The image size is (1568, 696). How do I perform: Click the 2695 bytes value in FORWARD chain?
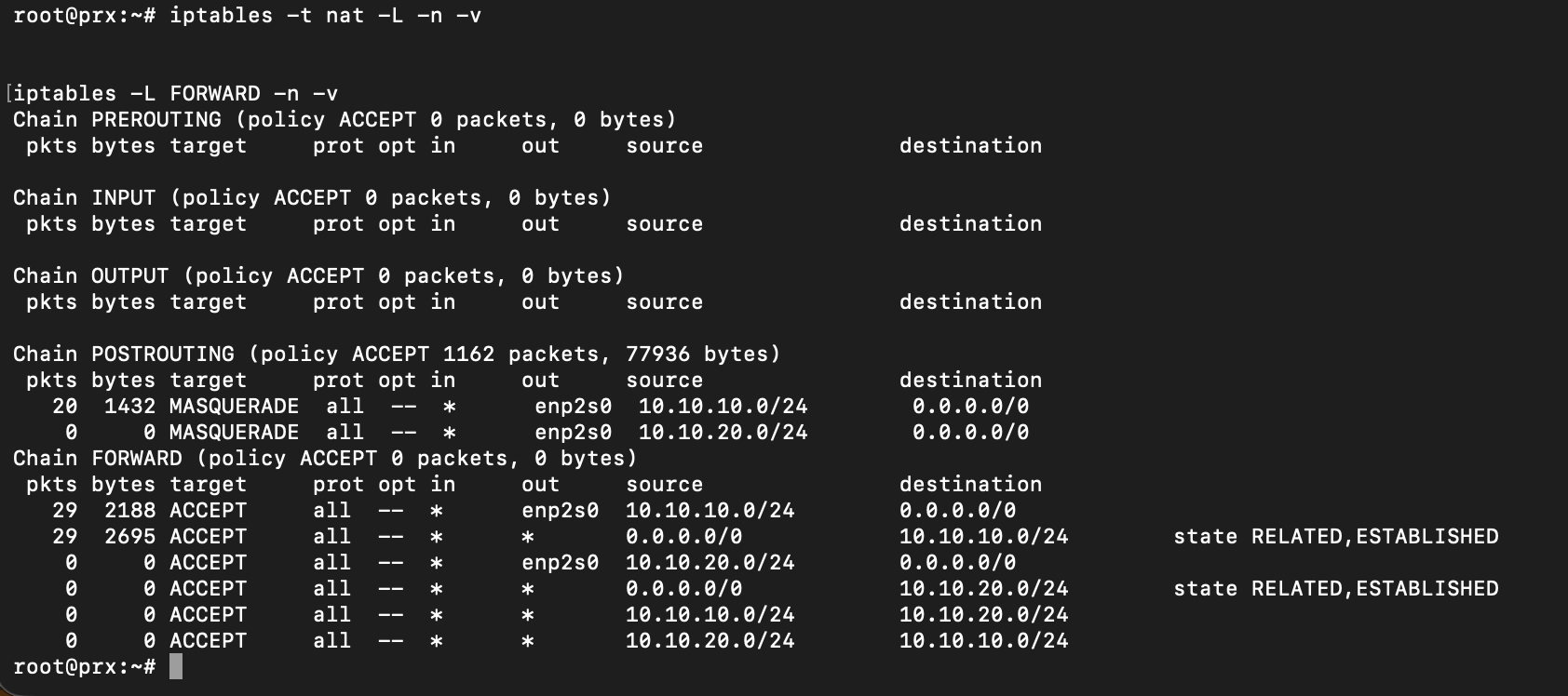[x=129, y=537]
